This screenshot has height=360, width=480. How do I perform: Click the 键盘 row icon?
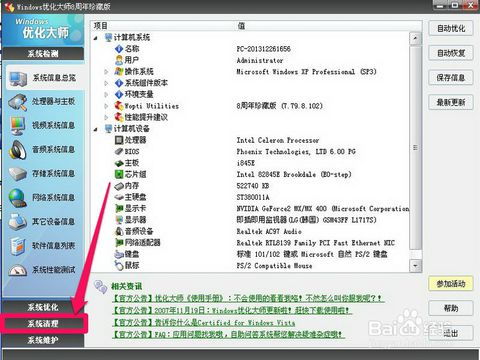coord(119,254)
